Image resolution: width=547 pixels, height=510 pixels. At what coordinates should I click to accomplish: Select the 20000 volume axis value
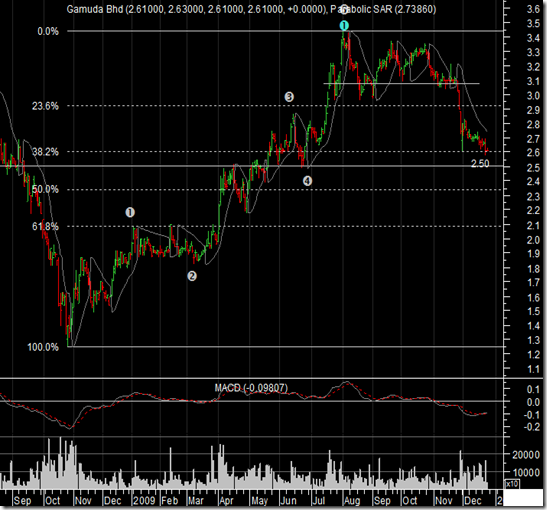click(526, 454)
